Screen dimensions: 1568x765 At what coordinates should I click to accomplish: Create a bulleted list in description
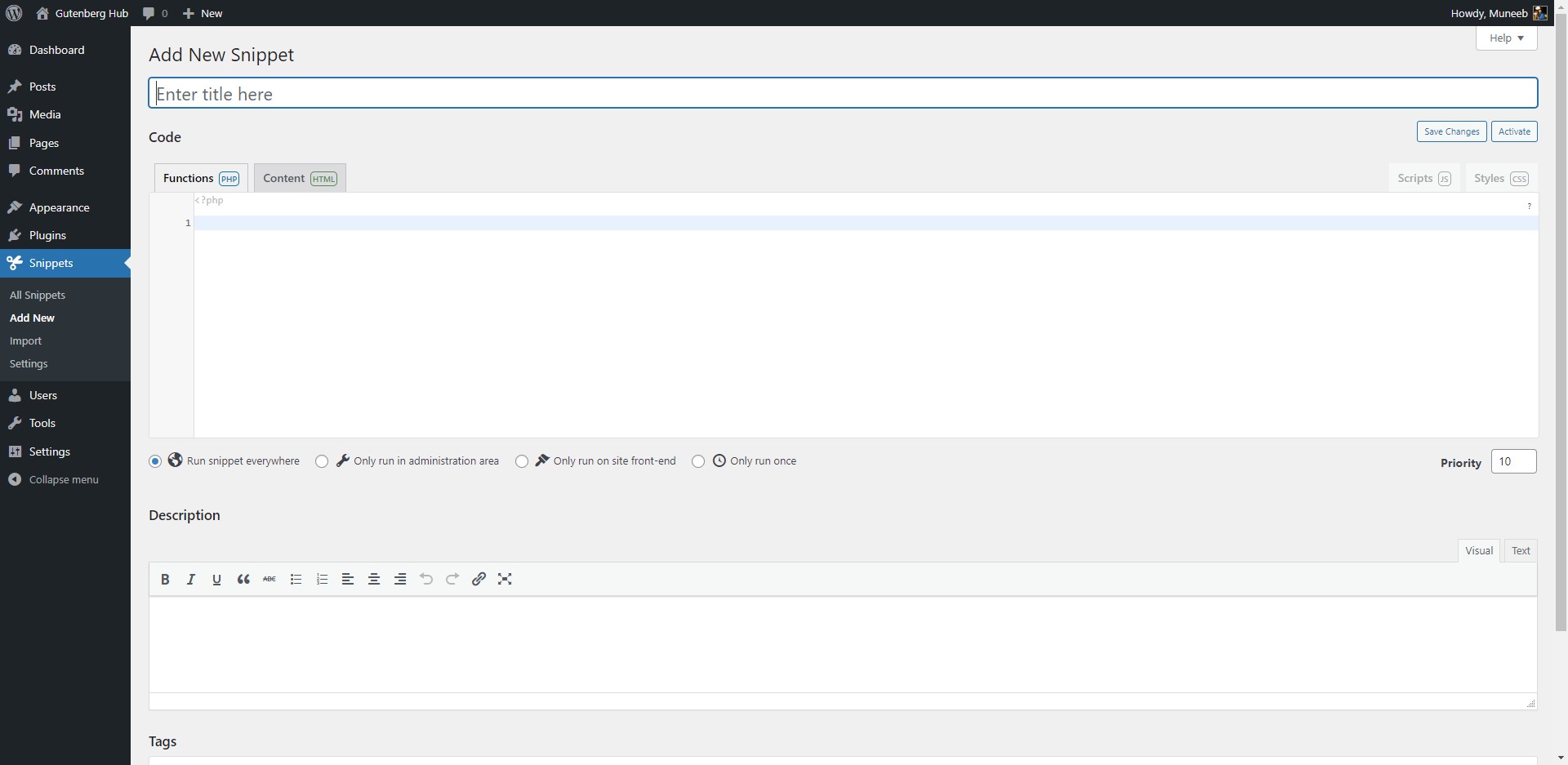pos(295,580)
